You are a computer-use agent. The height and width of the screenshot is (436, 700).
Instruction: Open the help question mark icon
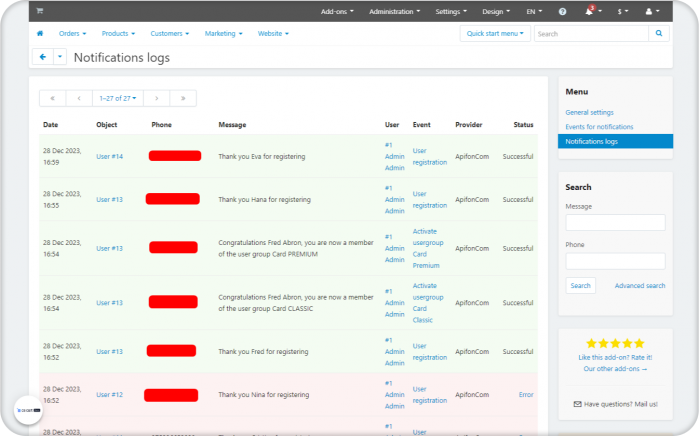click(562, 12)
